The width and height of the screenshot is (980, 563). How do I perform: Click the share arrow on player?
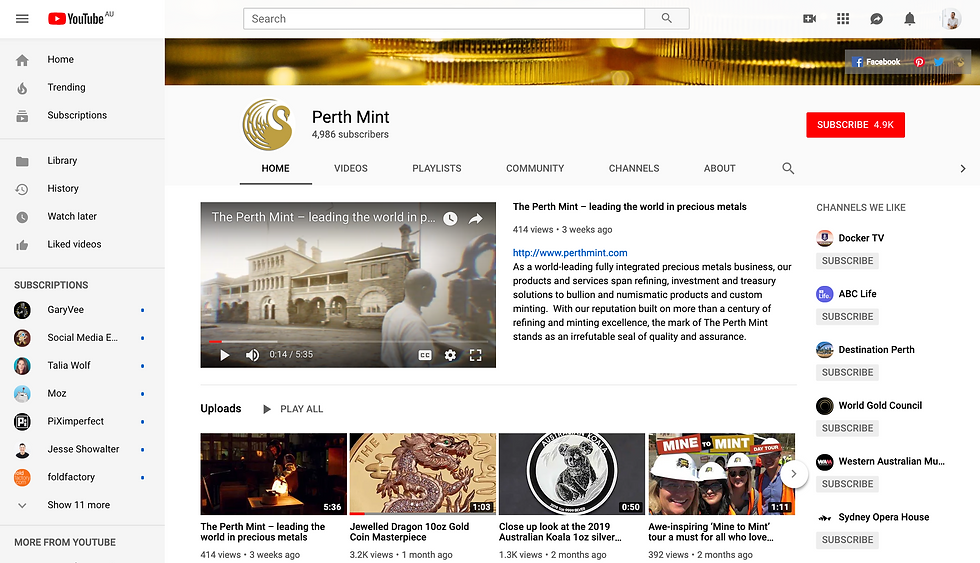[x=476, y=218]
